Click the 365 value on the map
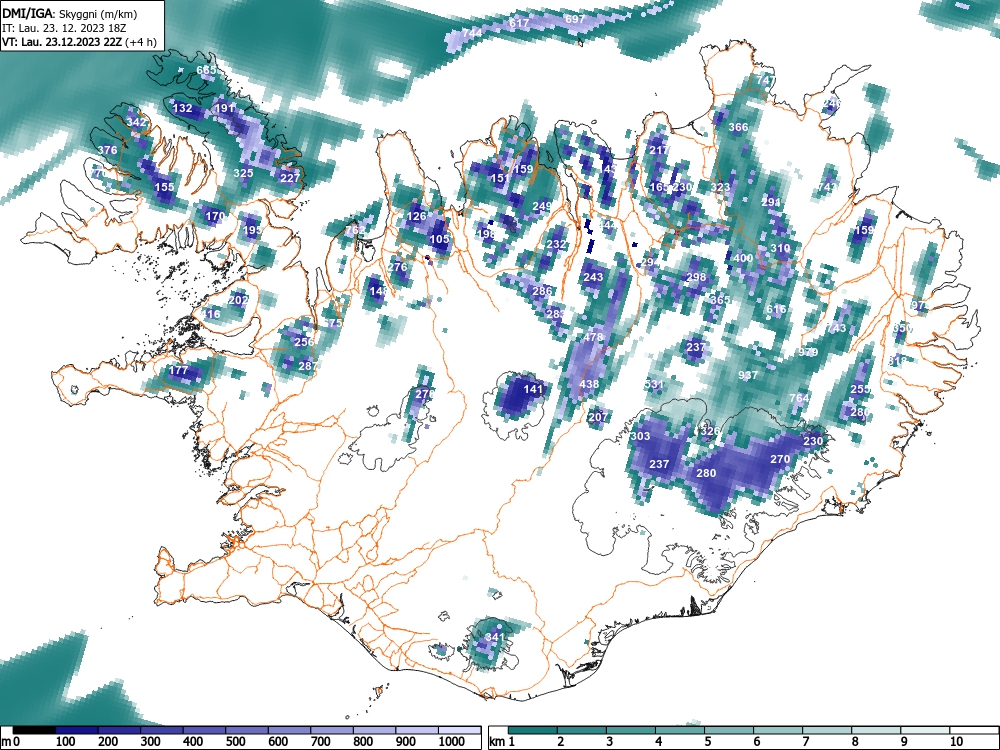Viewport: 1000px width, 750px height. tap(720, 300)
